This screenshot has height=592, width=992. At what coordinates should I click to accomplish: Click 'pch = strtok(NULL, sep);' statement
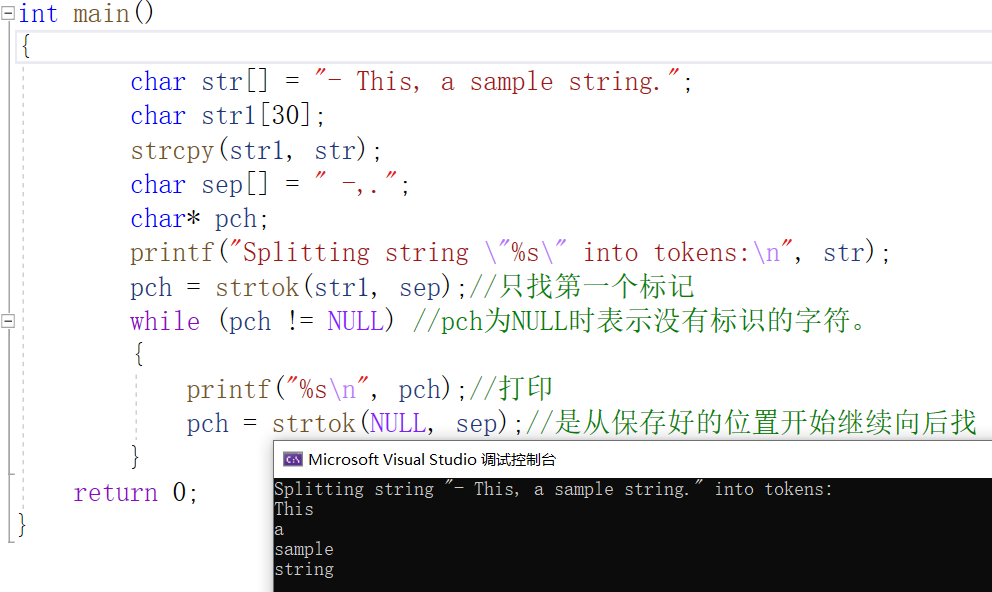[x=354, y=424]
